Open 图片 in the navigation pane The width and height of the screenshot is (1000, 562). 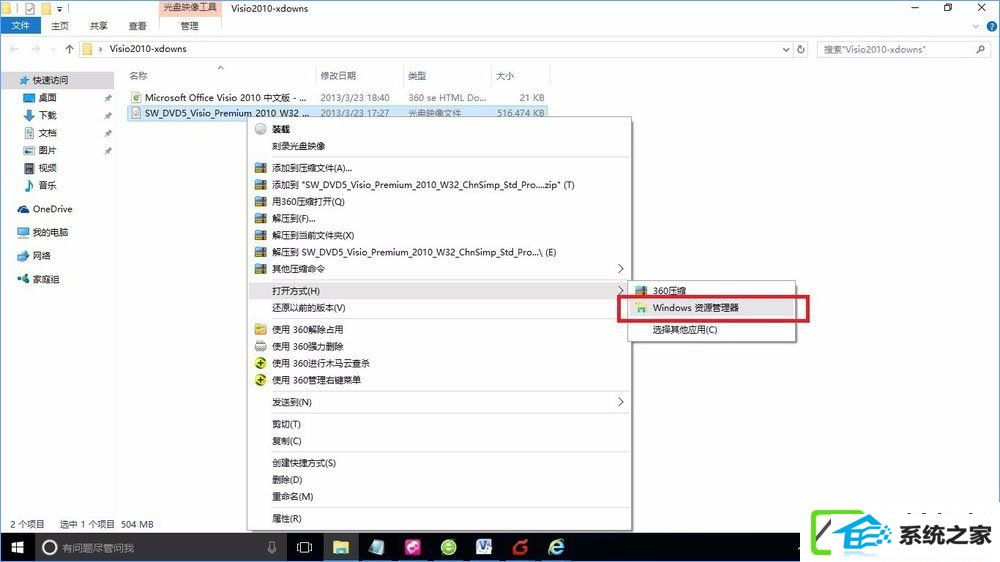tap(47, 150)
